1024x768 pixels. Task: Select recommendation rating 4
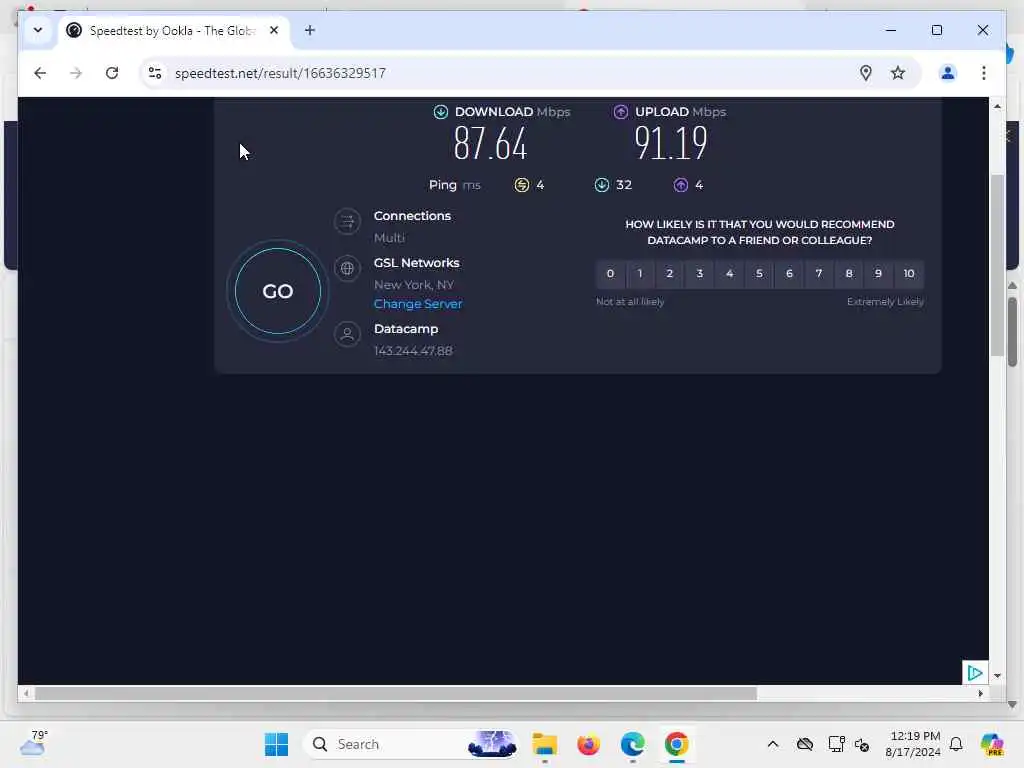[729, 274]
